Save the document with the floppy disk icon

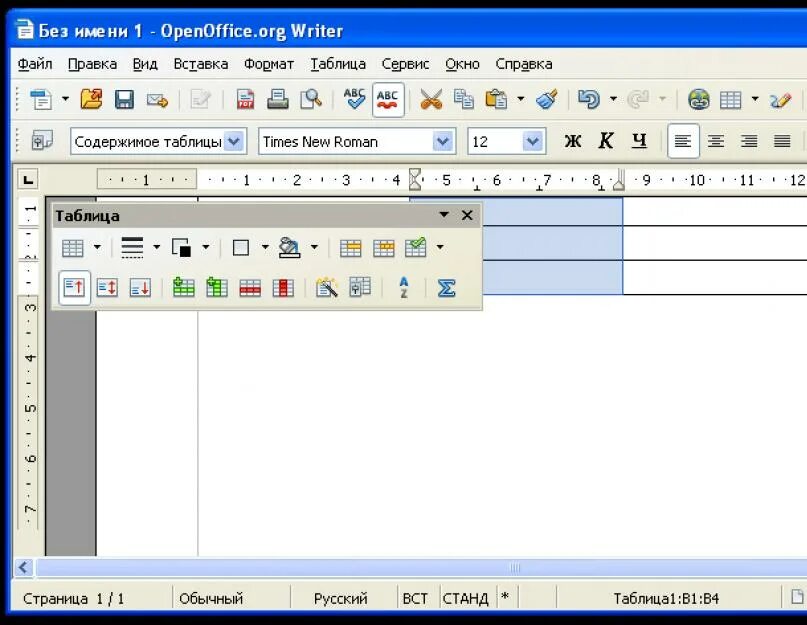point(124,99)
